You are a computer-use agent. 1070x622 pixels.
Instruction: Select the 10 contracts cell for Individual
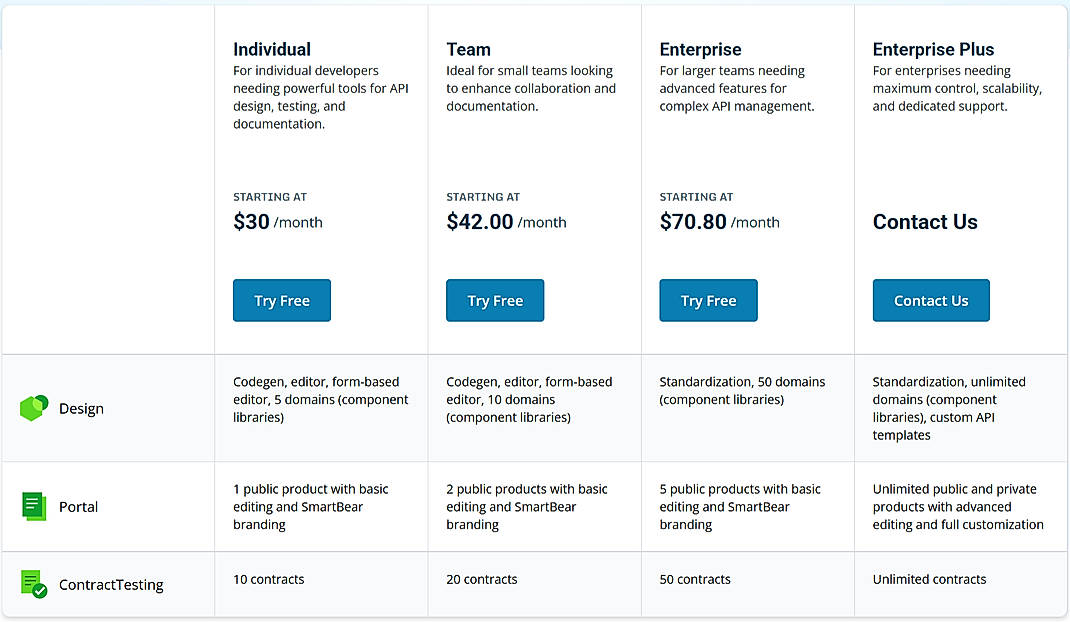(x=268, y=579)
